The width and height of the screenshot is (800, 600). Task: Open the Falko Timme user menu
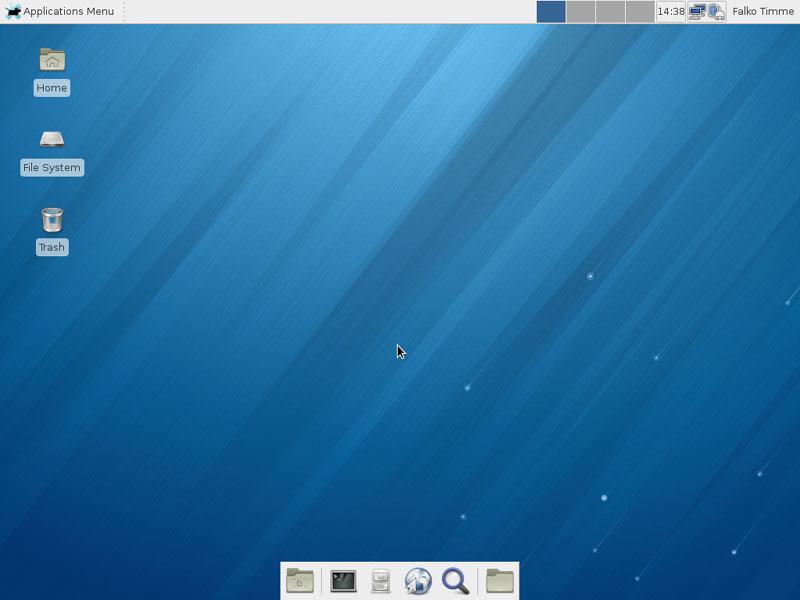coord(763,11)
